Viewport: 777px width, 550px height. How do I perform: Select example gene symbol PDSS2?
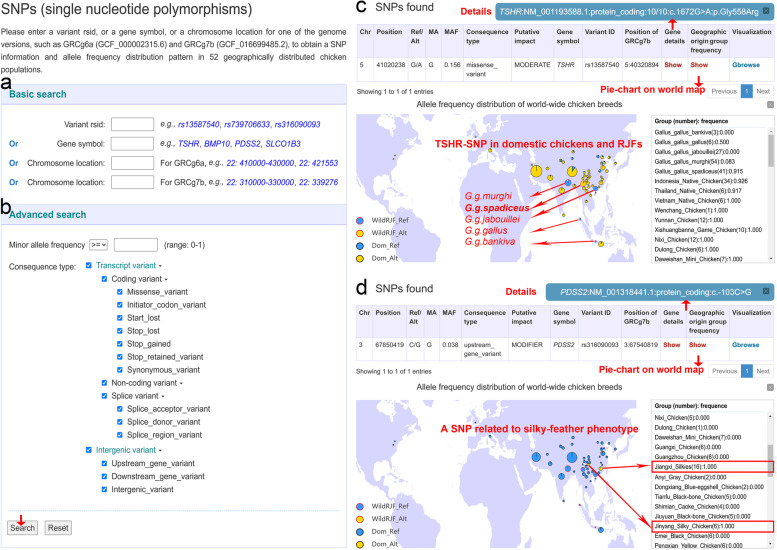pos(247,144)
